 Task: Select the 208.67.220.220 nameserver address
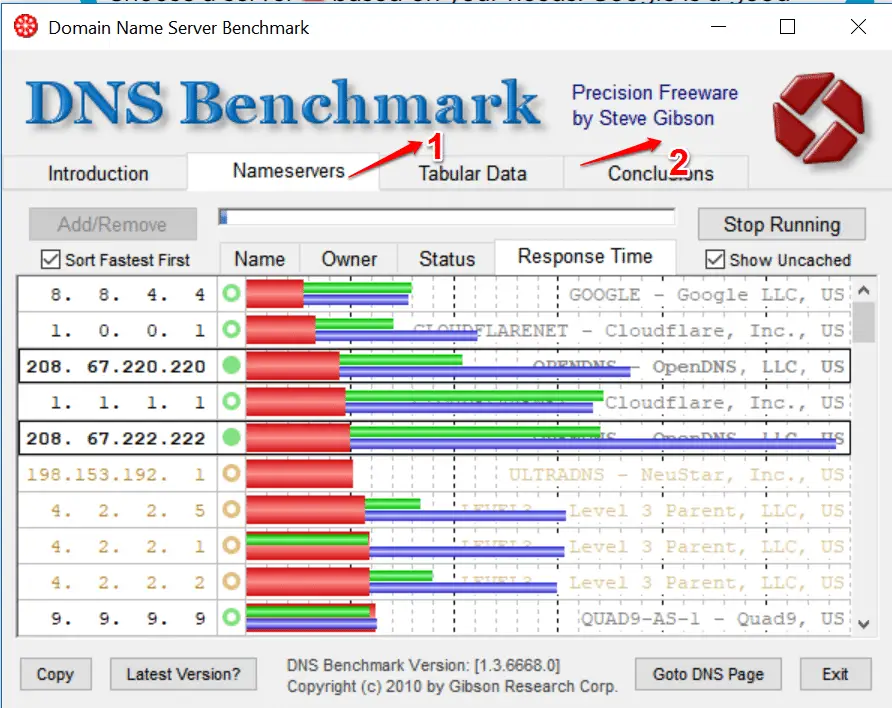click(116, 366)
